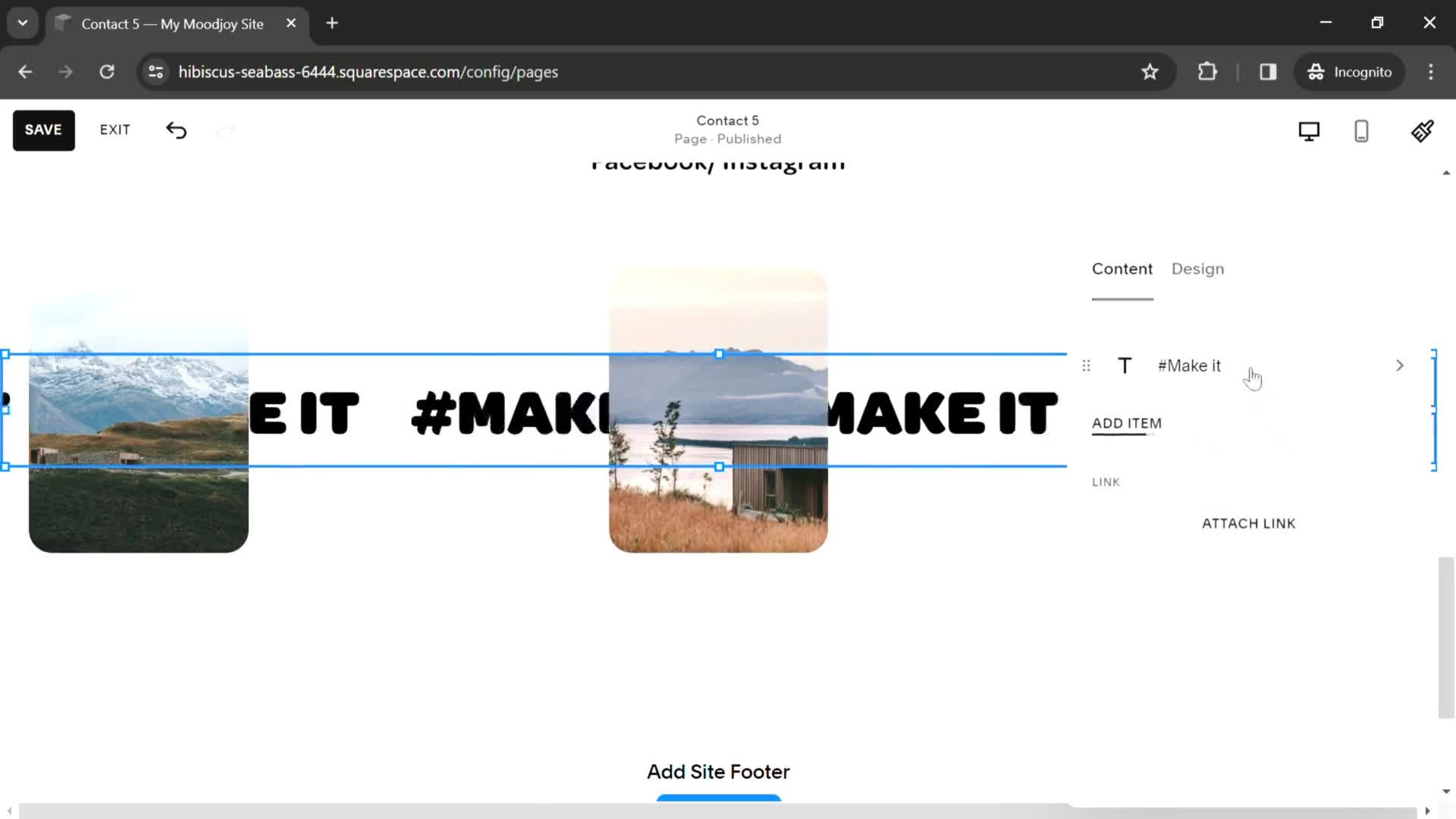Click the undo arrow icon
Image resolution: width=1456 pixels, height=819 pixels.
click(x=176, y=130)
